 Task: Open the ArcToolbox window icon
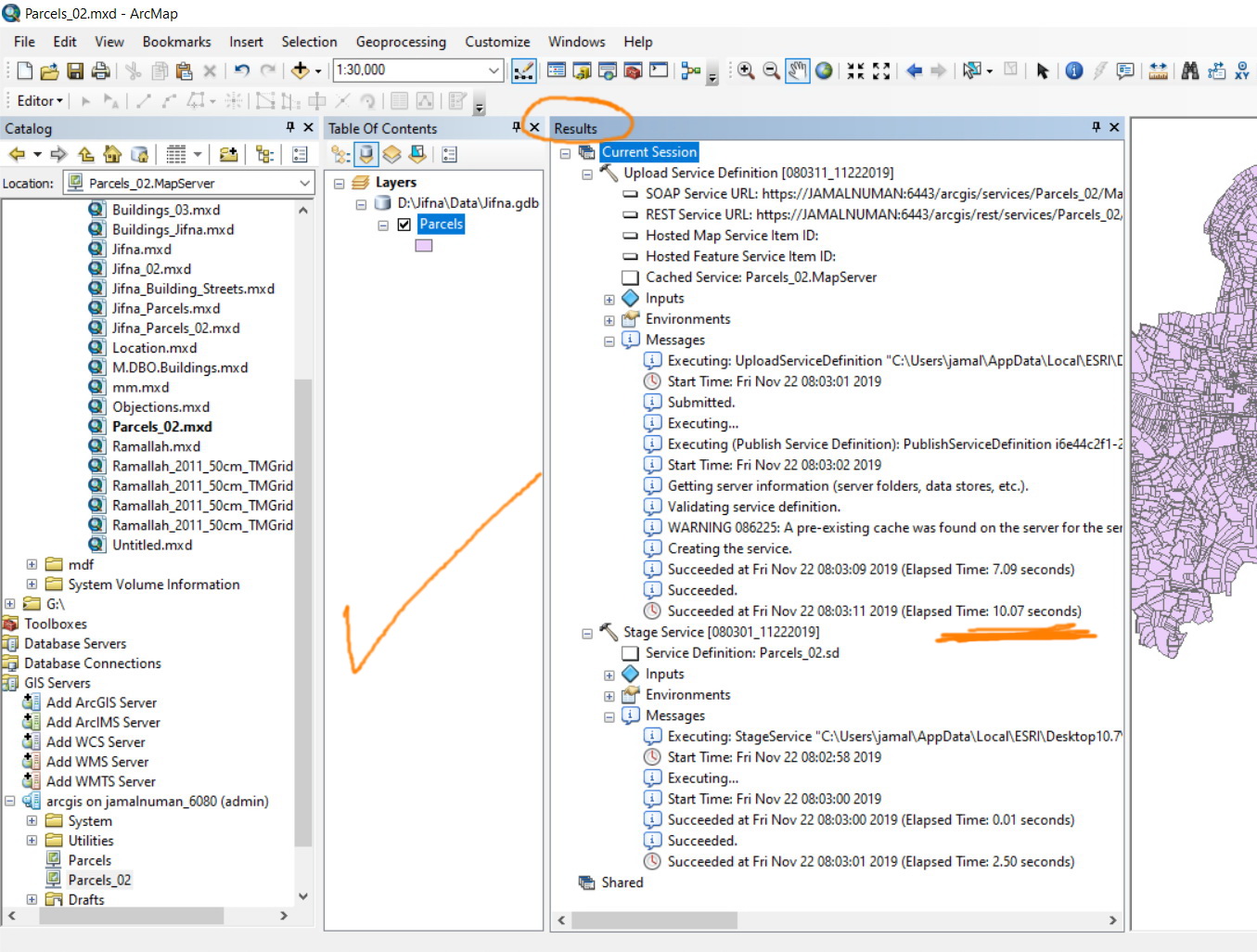[633, 71]
